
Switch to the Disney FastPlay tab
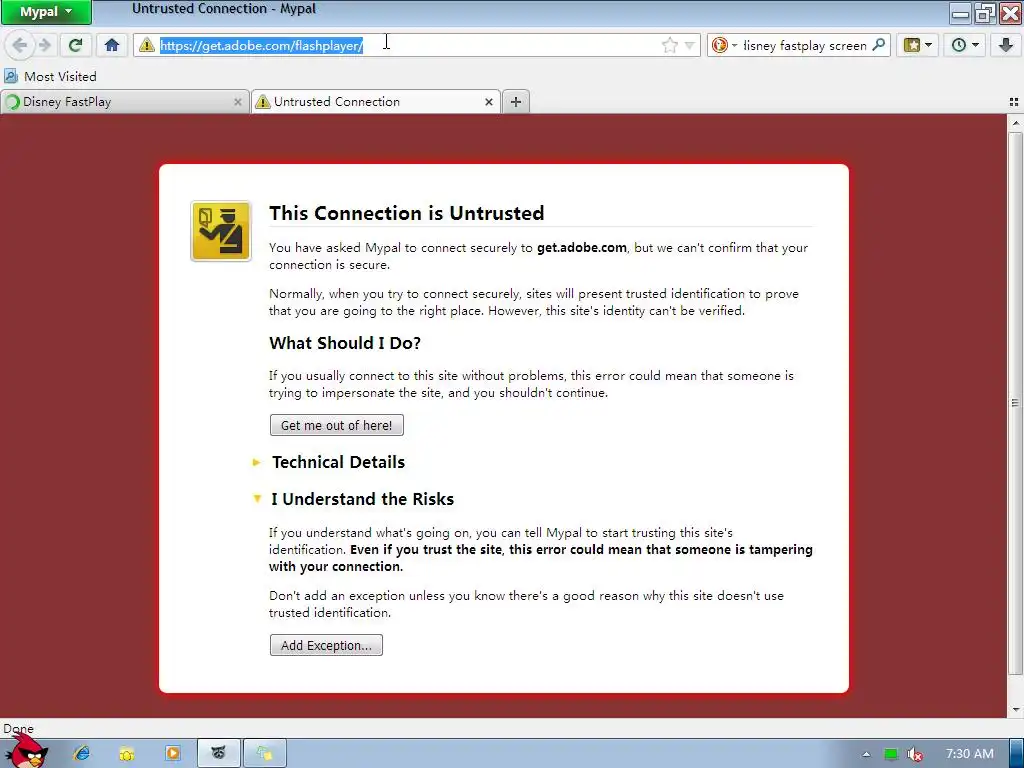coord(124,102)
